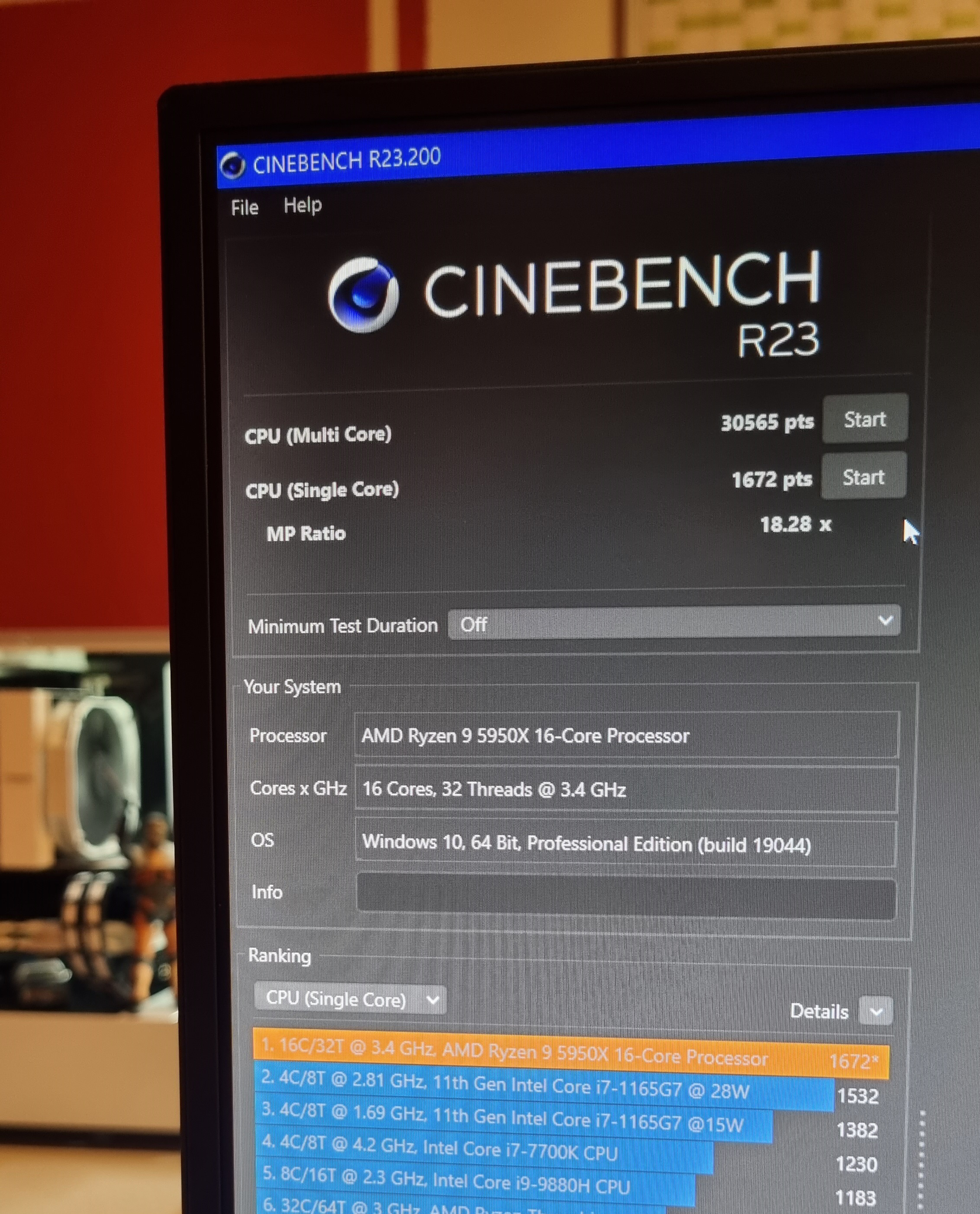Click the Minimum Test Duration label
Viewport: 980px width, 1214px height.
(343, 626)
